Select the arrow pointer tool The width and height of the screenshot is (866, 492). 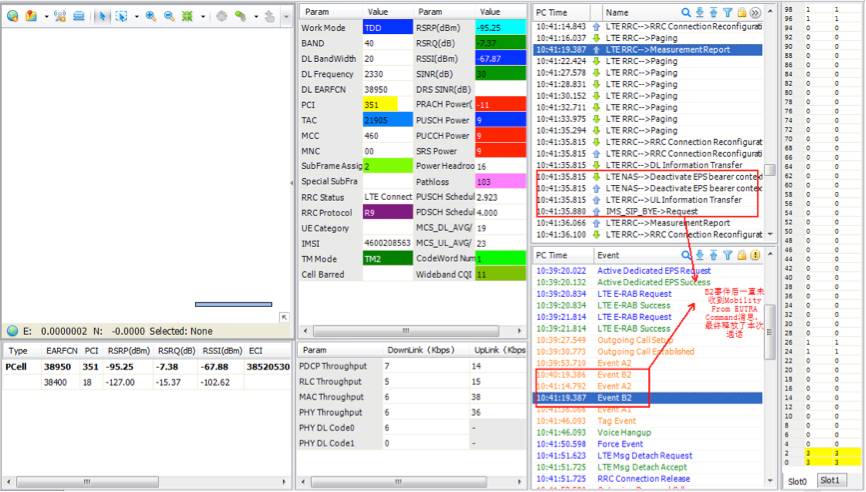[101, 17]
